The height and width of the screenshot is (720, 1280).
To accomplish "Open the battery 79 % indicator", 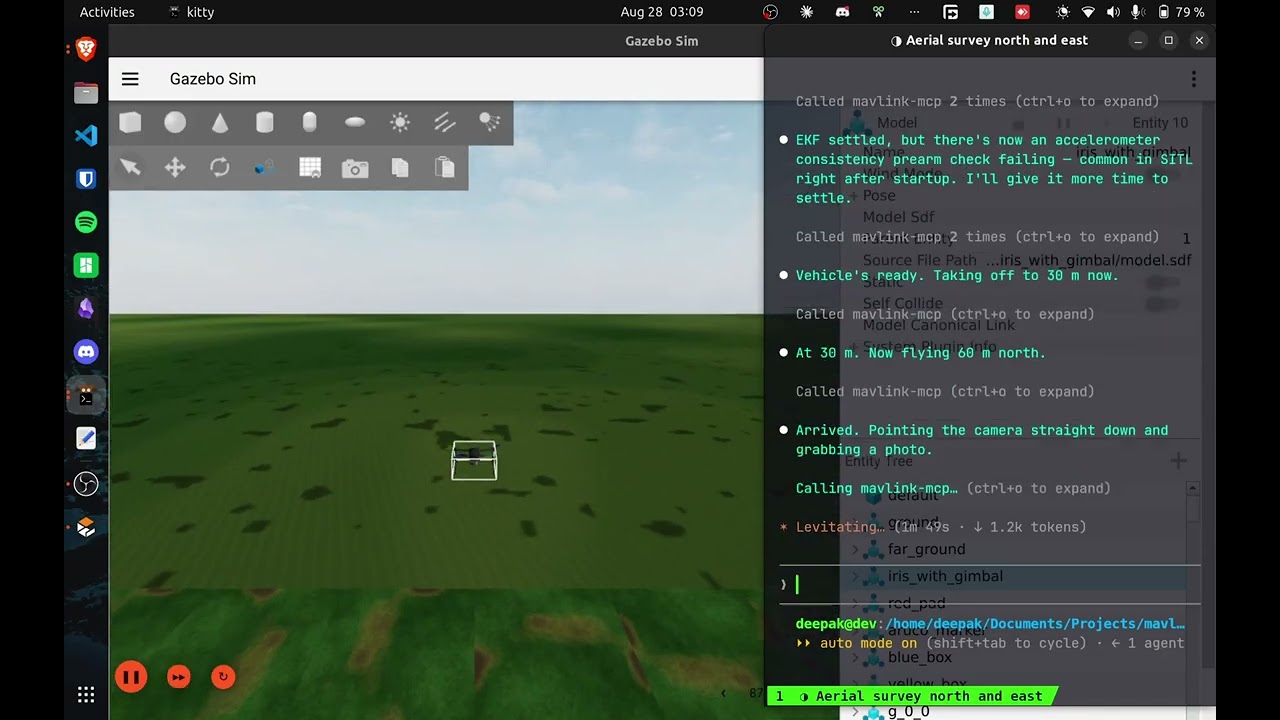I will (1181, 12).
